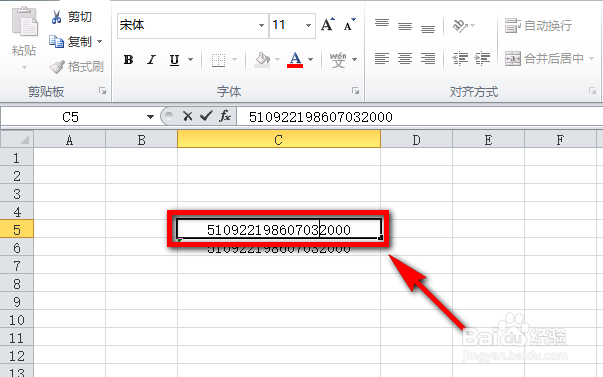The width and height of the screenshot is (603, 377).
Task: Click the text orientation icon
Action: coord(460,26)
